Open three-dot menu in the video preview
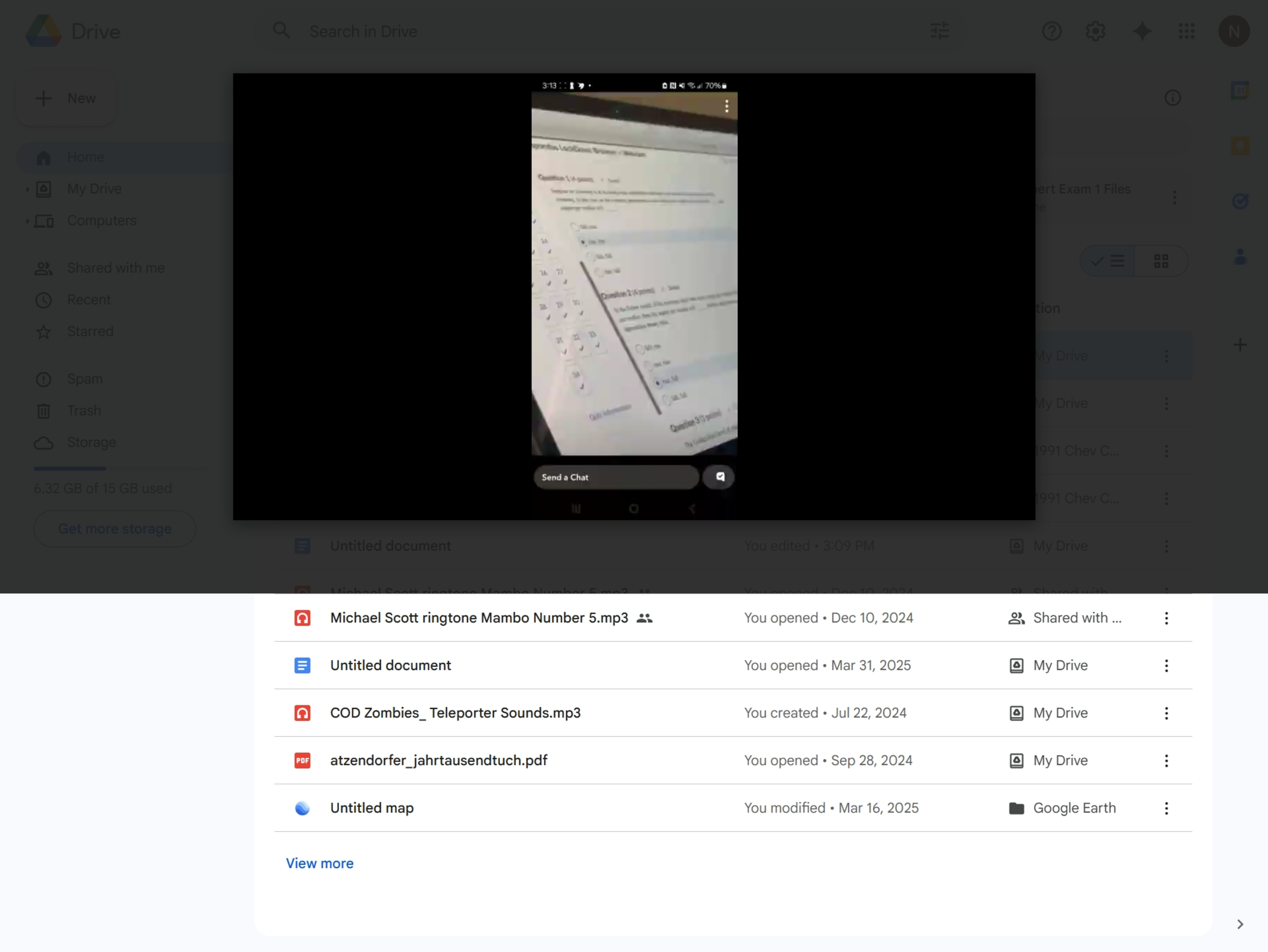 click(x=726, y=106)
